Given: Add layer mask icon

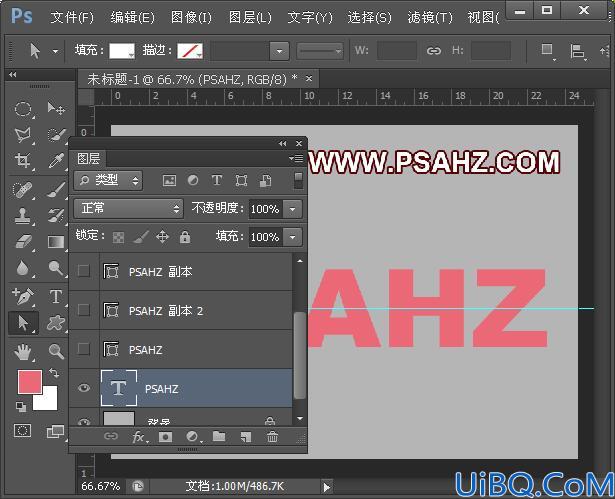Looking at the screenshot, I should pyautogui.click(x=166, y=437).
